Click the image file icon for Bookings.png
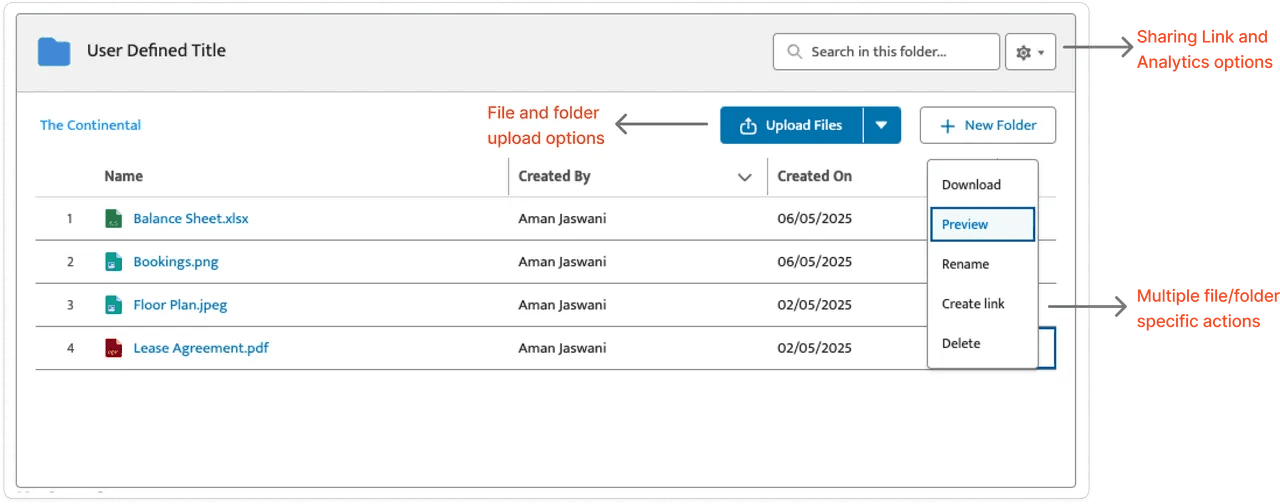Viewport: 1280px width, 504px height. 113,262
